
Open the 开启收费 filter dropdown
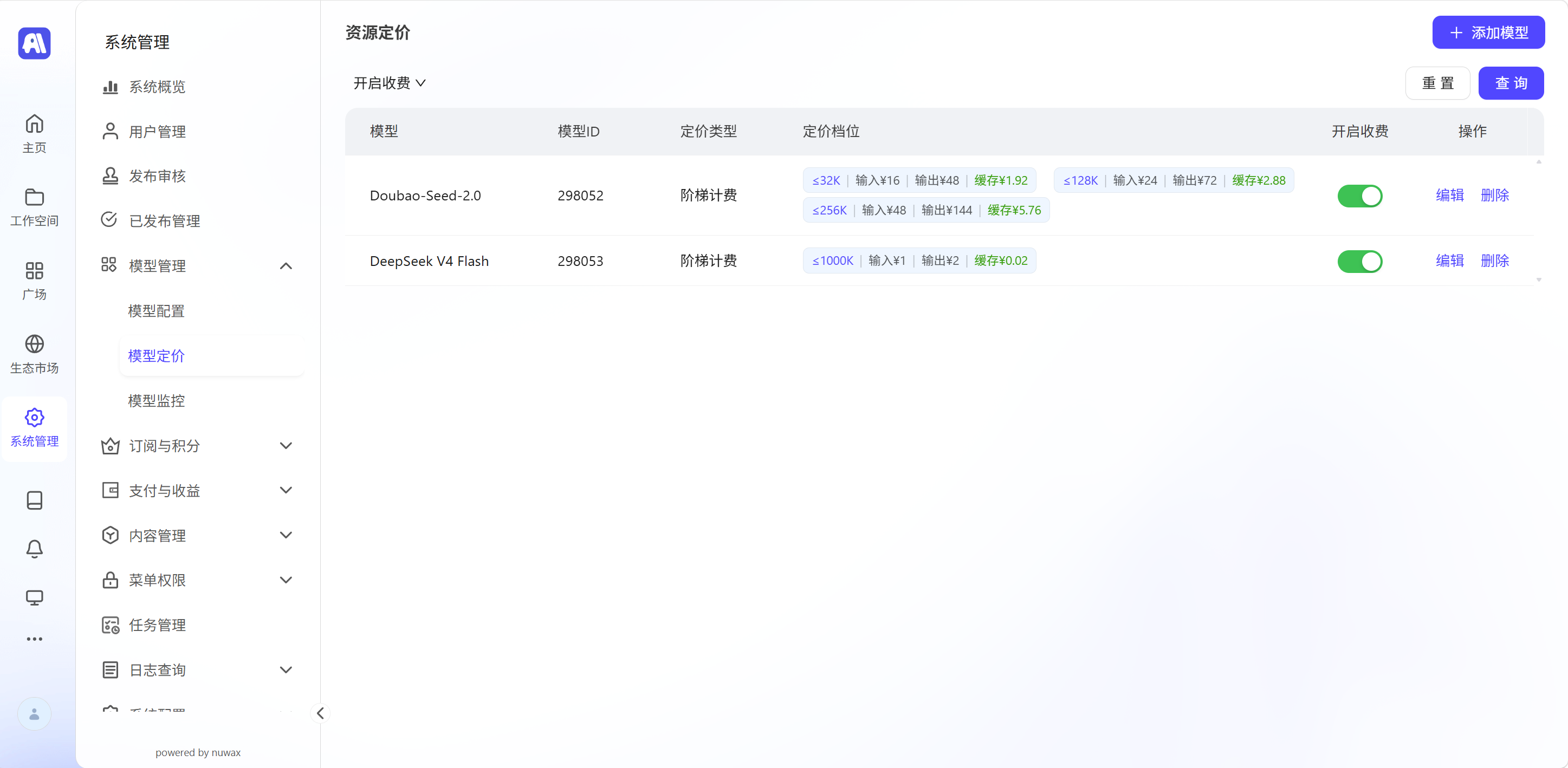pyautogui.click(x=390, y=83)
